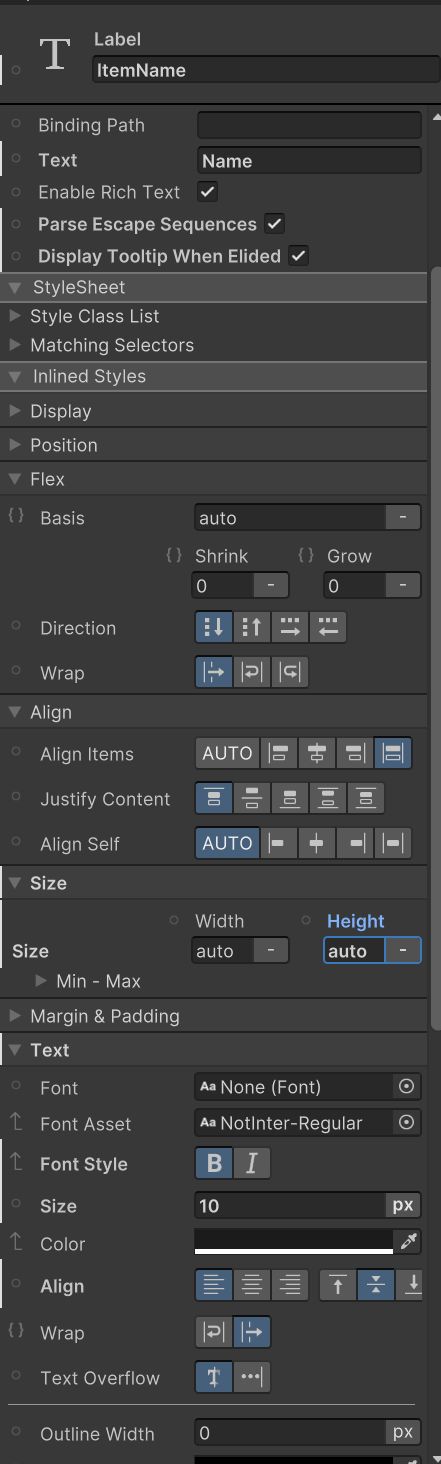Toggle Italic font style
The image size is (441, 1464).
pyautogui.click(x=252, y=1163)
